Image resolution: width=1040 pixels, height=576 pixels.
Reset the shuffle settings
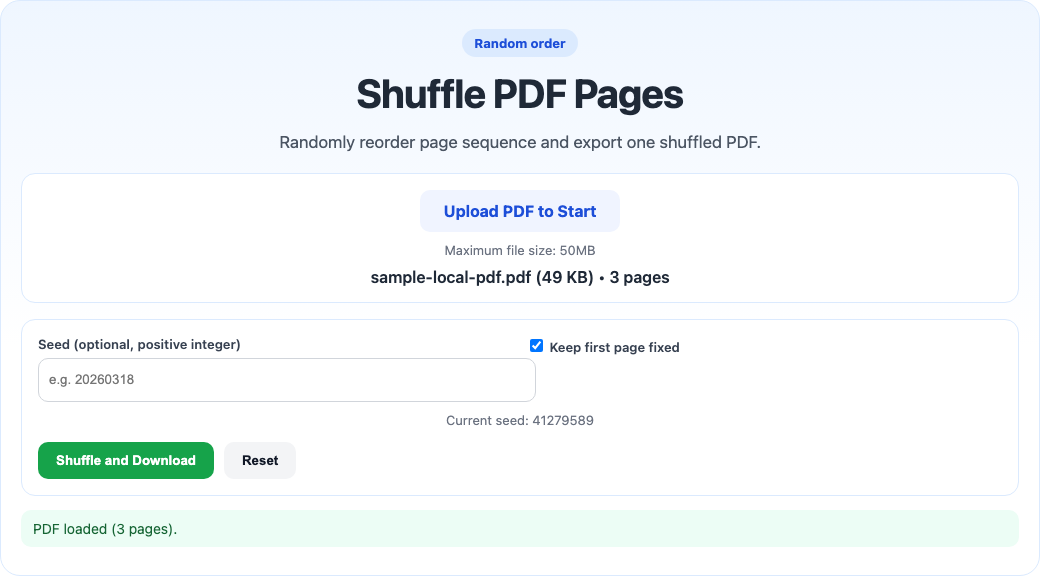[x=259, y=460]
